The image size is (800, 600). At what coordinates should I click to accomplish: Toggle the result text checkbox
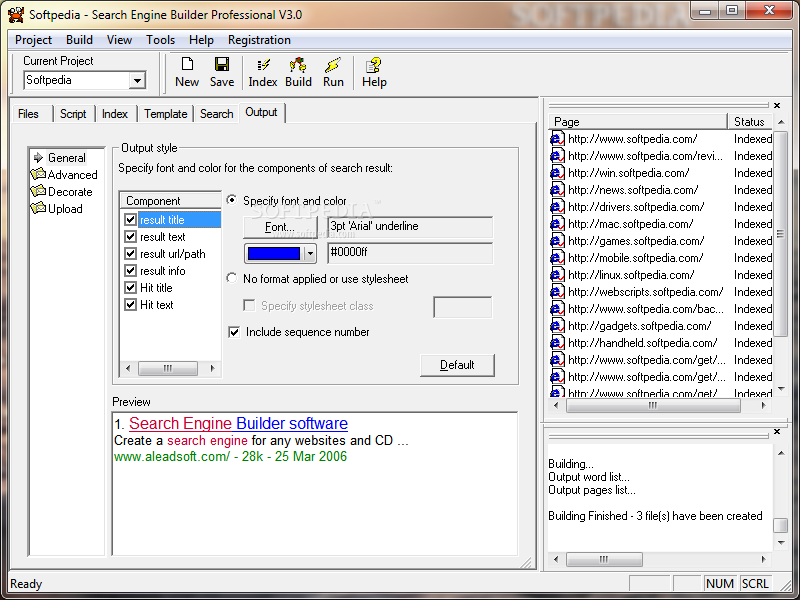(x=131, y=237)
